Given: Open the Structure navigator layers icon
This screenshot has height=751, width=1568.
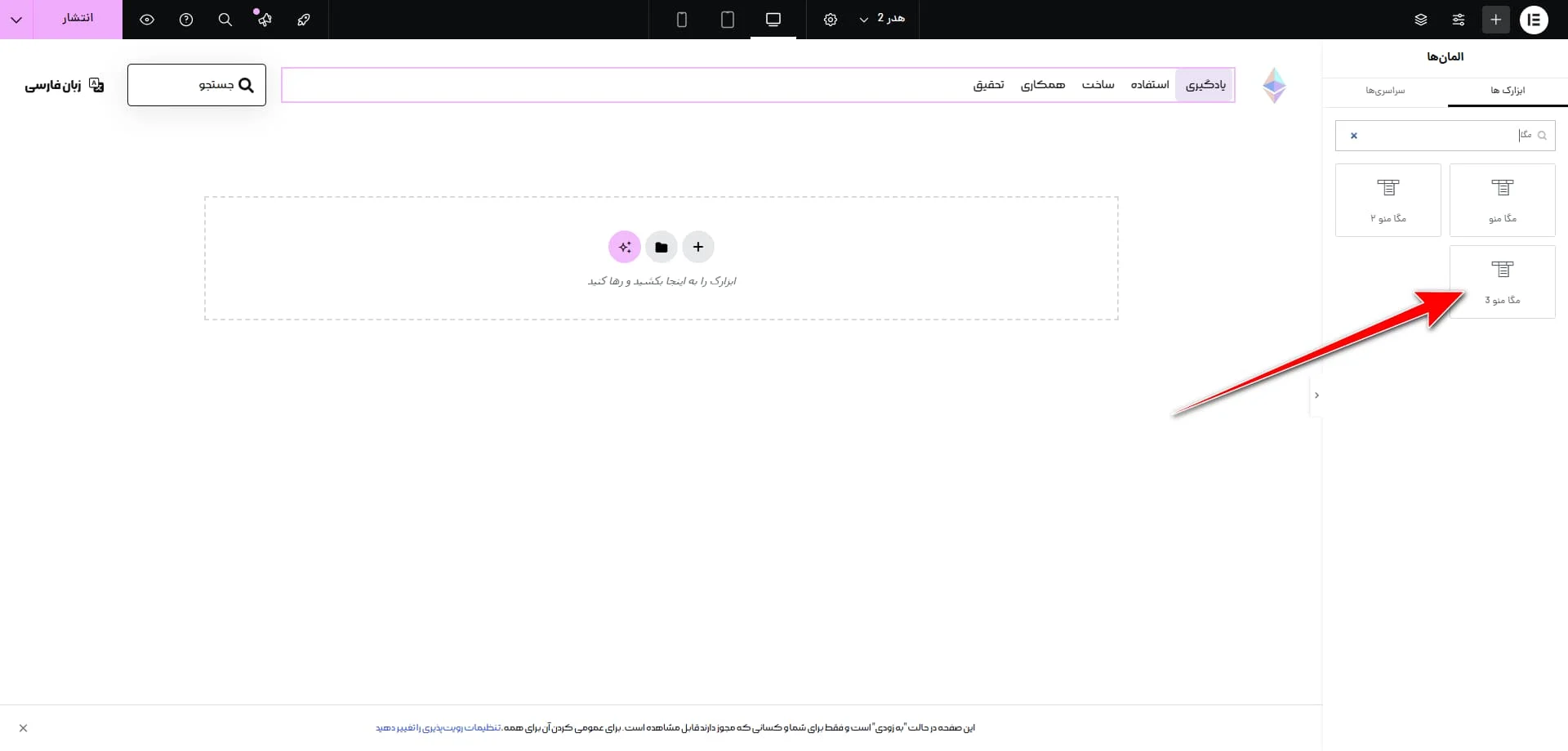Looking at the screenshot, I should click(x=1421, y=20).
